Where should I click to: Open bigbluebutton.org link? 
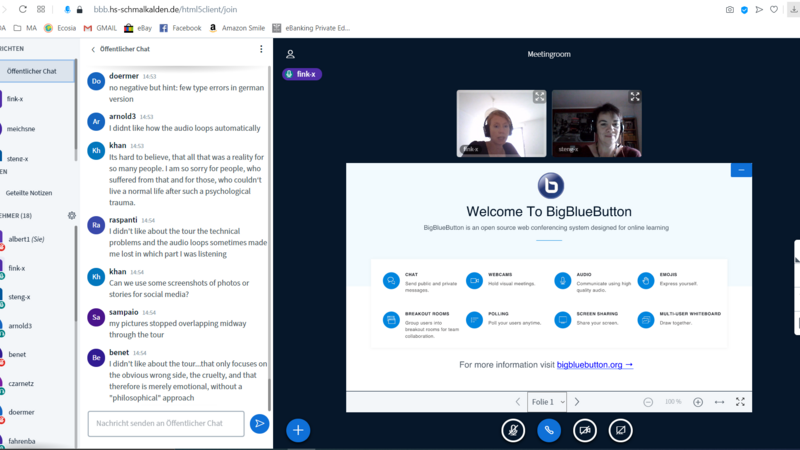pyautogui.click(x=595, y=365)
